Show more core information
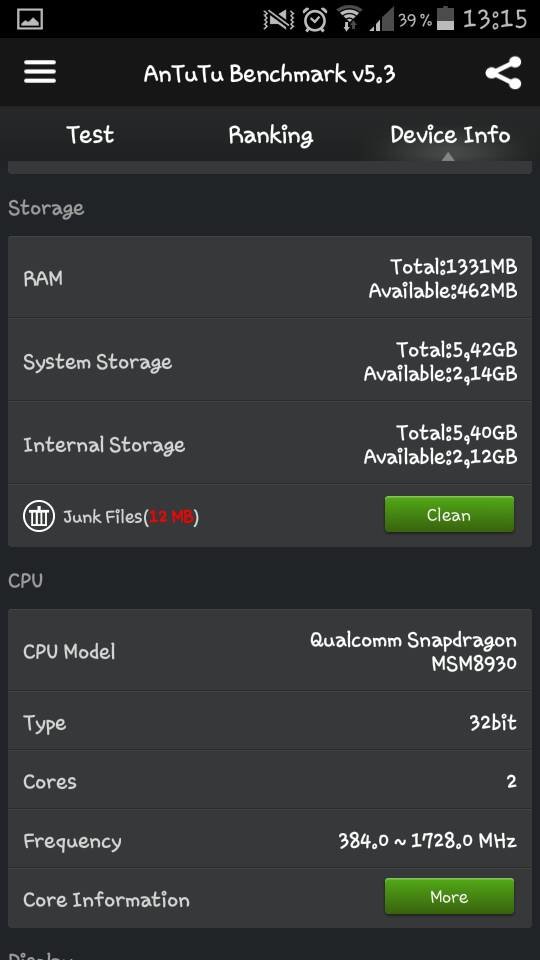 pos(449,896)
